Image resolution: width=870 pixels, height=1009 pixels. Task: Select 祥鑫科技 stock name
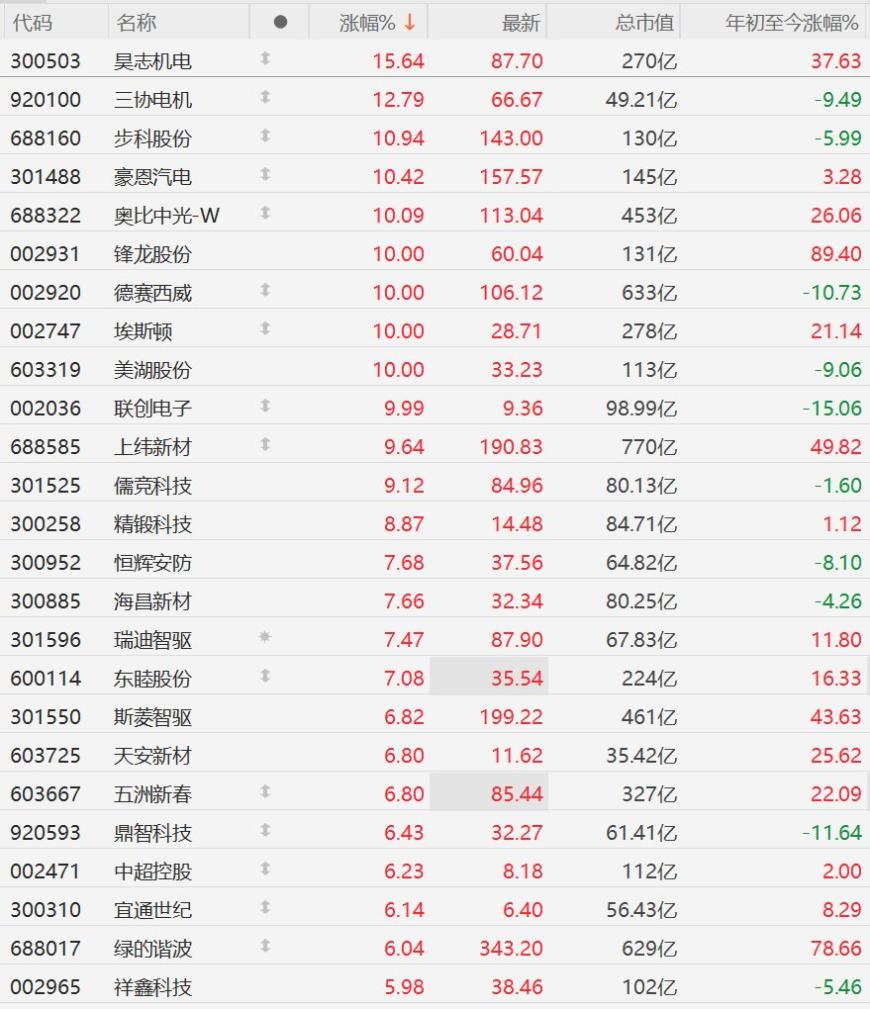153,987
